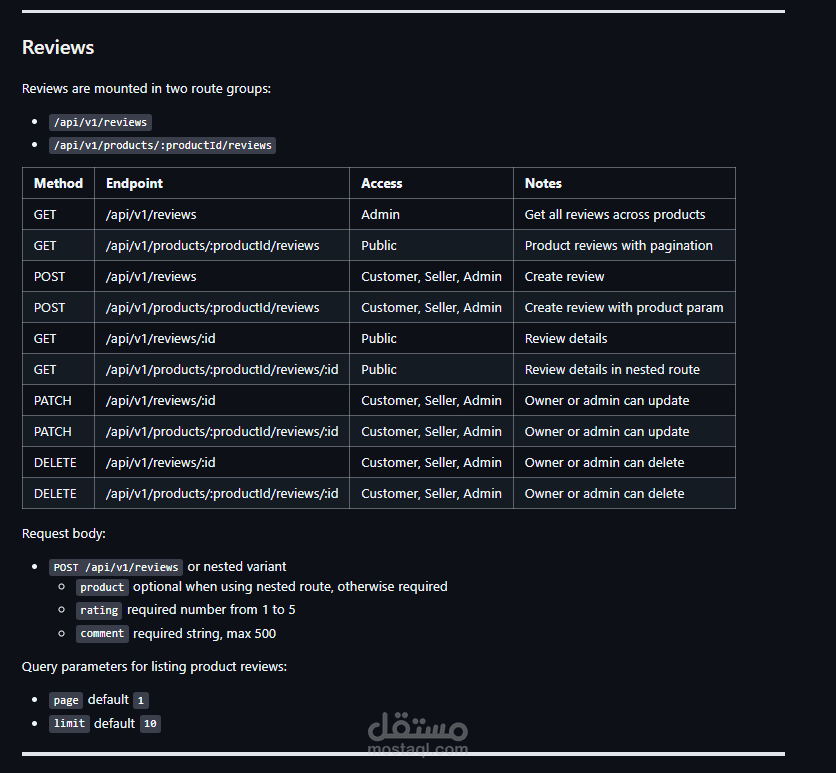The height and width of the screenshot is (773, 836).
Task: Click 'Get all reviews across products' note
Action: (x=615, y=214)
